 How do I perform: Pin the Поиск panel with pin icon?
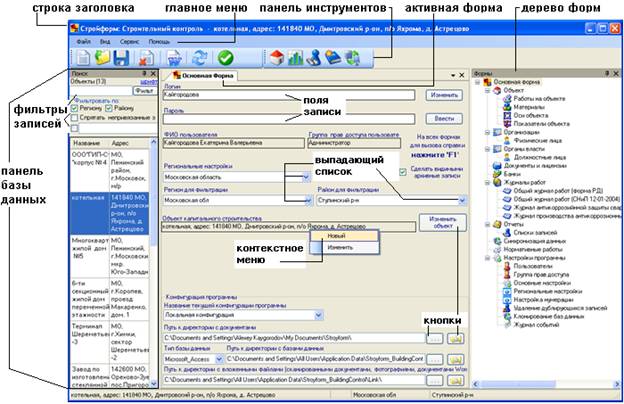click(144, 74)
